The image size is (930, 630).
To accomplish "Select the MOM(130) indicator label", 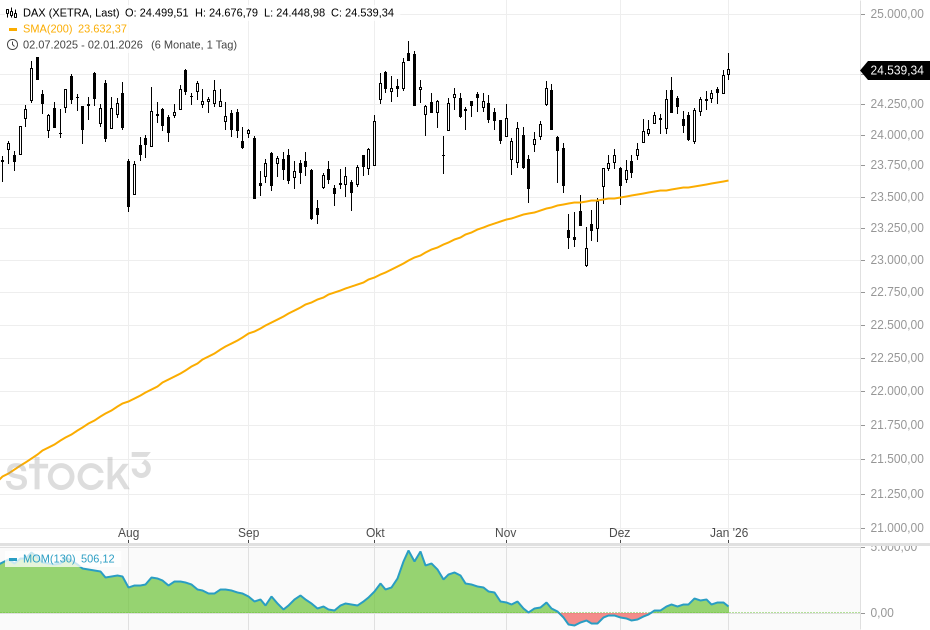I will pyautogui.click(x=49, y=559).
